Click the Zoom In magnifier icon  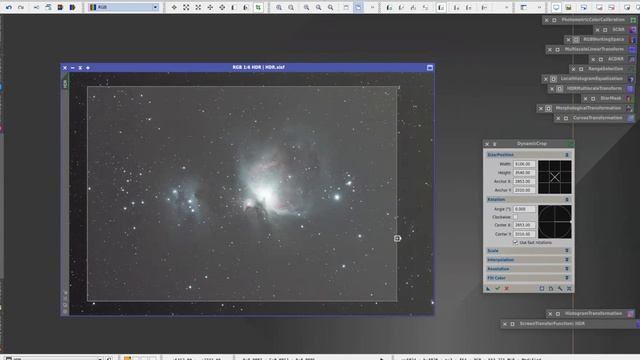(279, 7)
